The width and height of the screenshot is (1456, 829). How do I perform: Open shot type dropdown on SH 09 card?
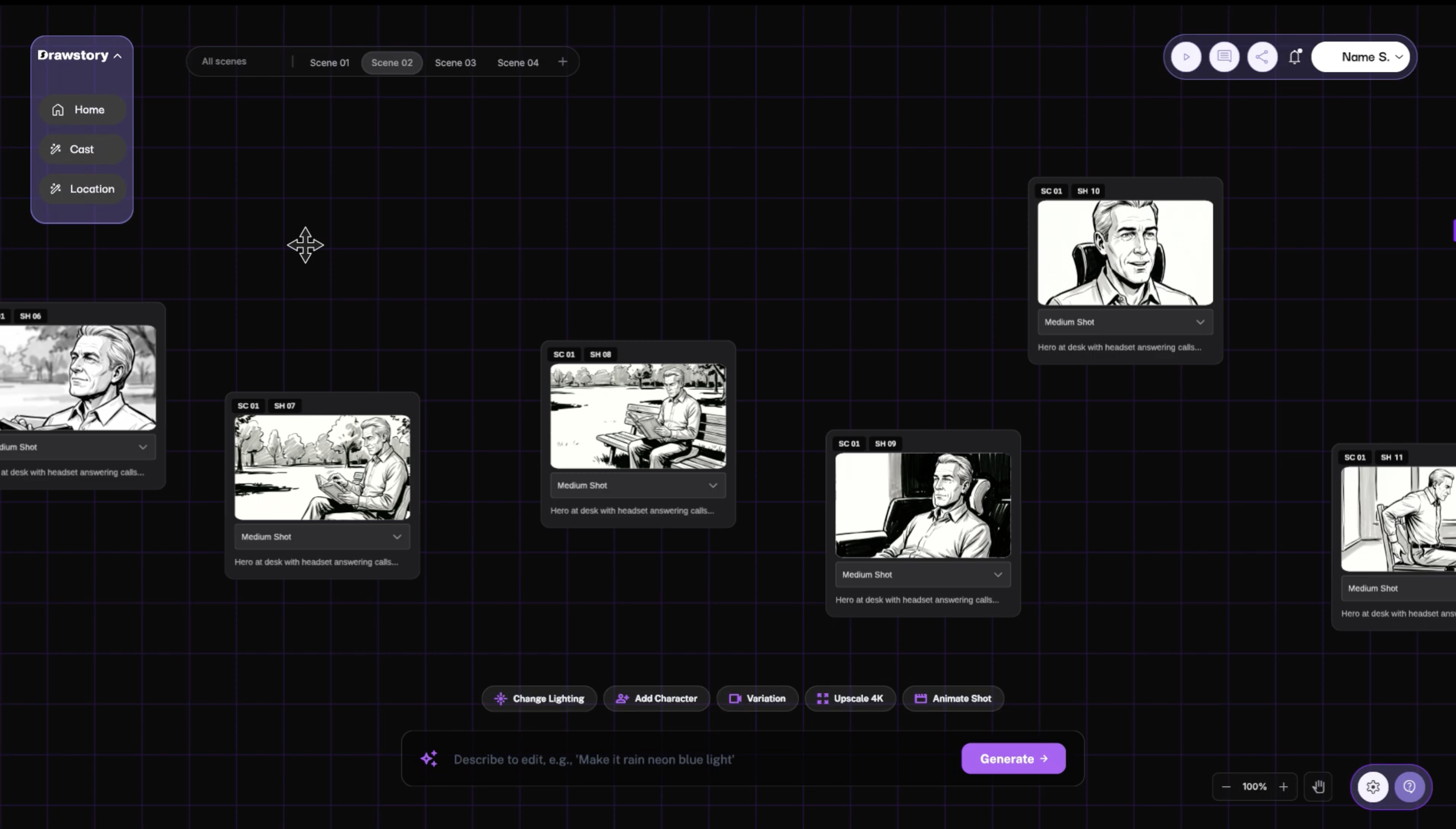923,575
